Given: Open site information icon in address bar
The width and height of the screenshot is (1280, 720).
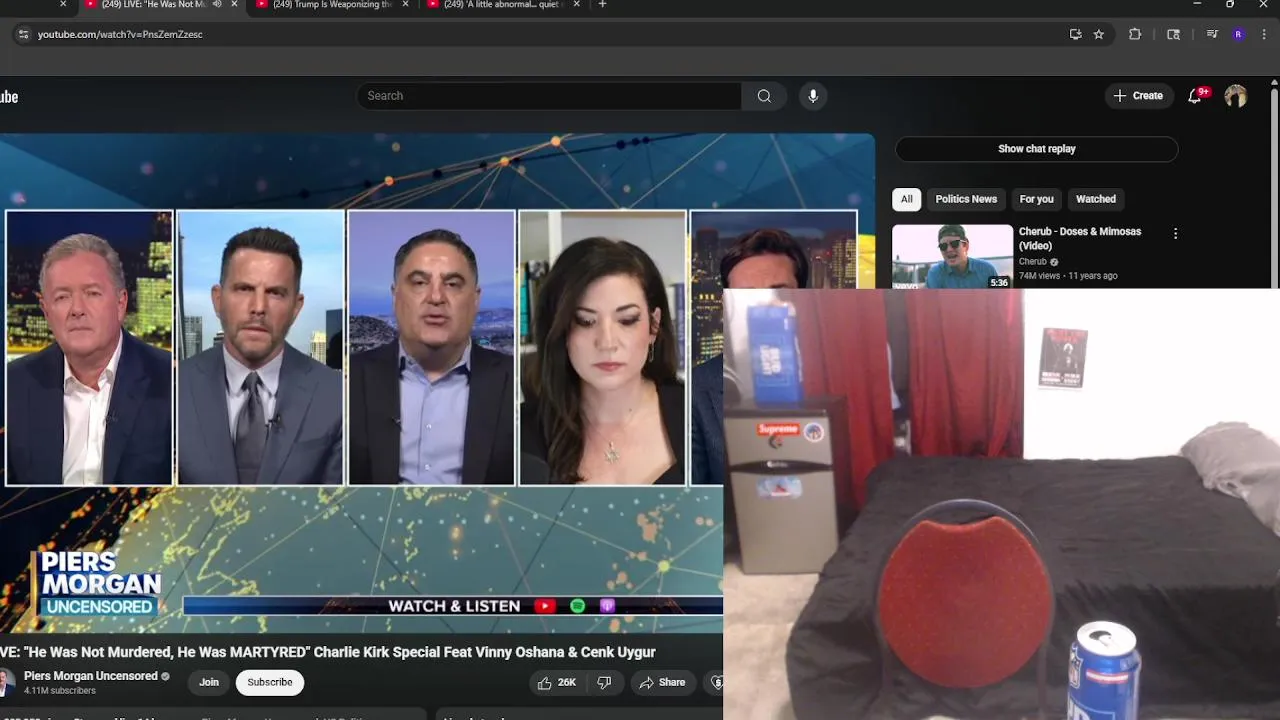Looking at the screenshot, I should coord(23,34).
